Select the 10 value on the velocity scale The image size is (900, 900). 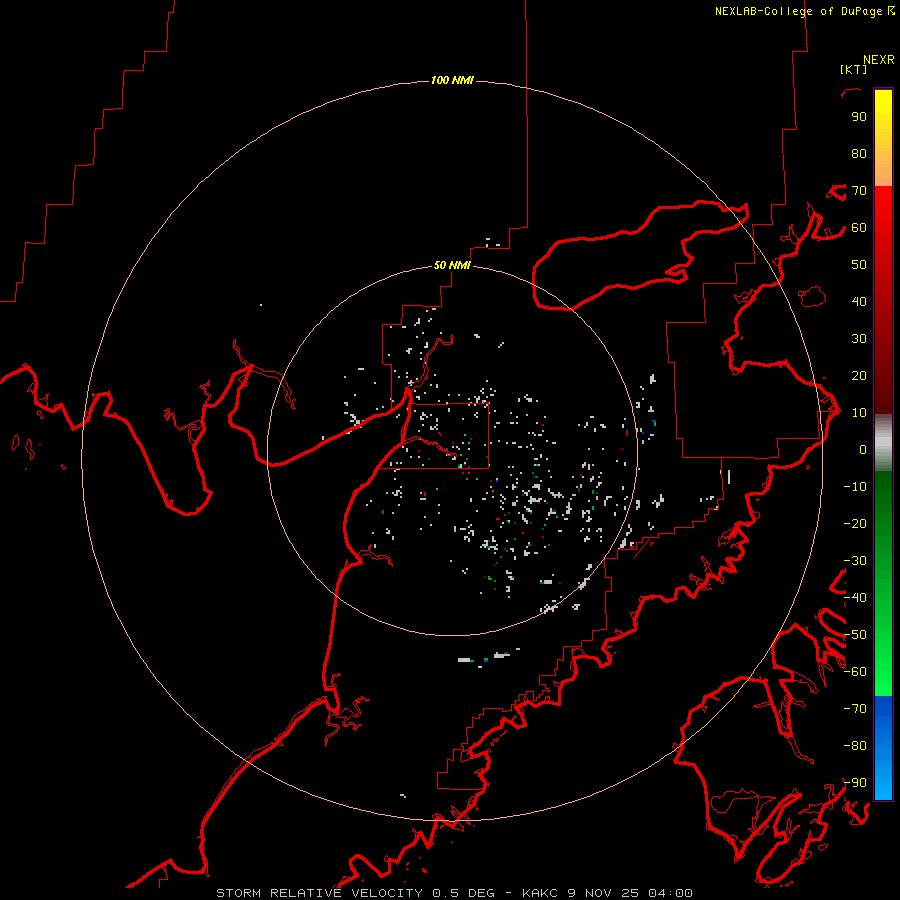(x=859, y=413)
